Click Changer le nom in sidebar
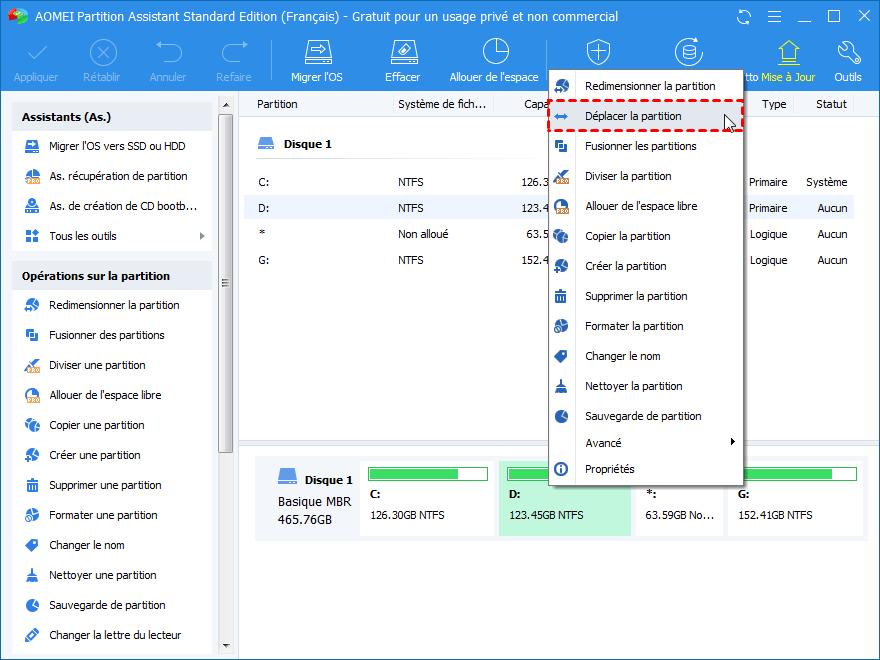Viewport: 880px width, 660px height. (112, 546)
